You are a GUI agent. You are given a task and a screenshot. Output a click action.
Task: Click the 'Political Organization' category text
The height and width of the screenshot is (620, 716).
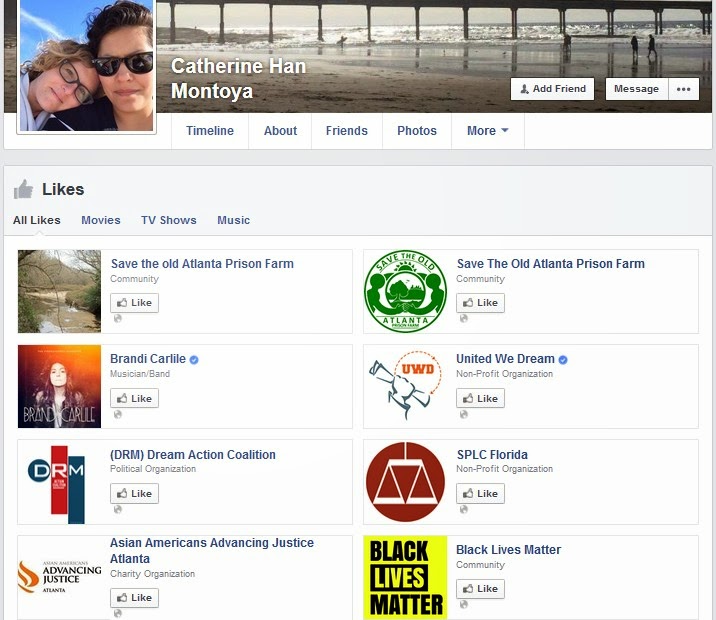[x=153, y=469]
